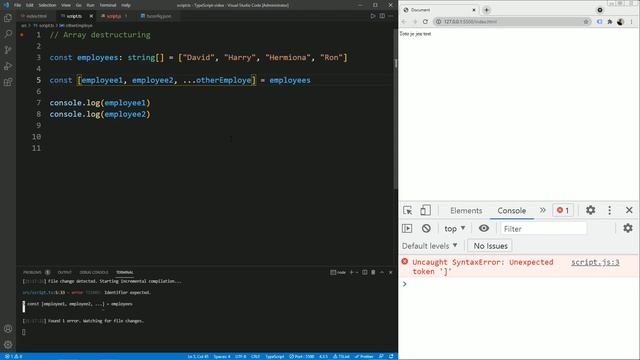This screenshot has width=640, height=360.
Task: Open the Default levels dropdown
Action: click(x=430, y=246)
